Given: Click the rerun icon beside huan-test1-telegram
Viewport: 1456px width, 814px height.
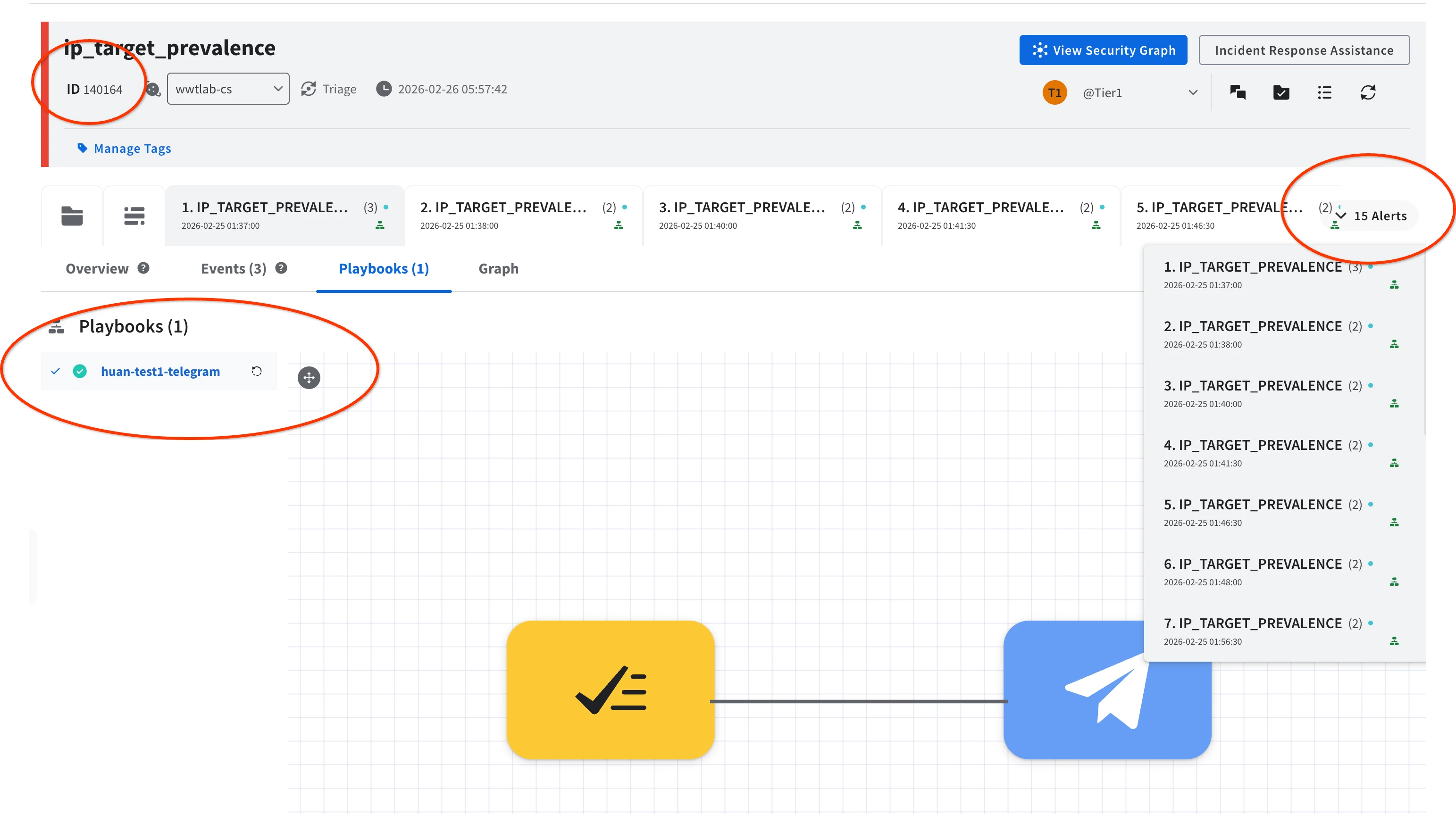Looking at the screenshot, I should [x=257, y=371].
